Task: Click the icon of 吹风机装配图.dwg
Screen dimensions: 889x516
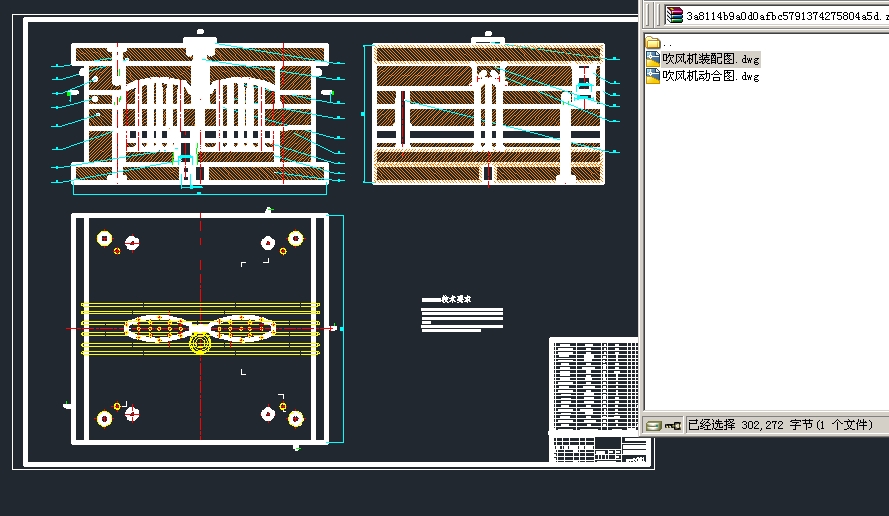Action: click(653, 58)
